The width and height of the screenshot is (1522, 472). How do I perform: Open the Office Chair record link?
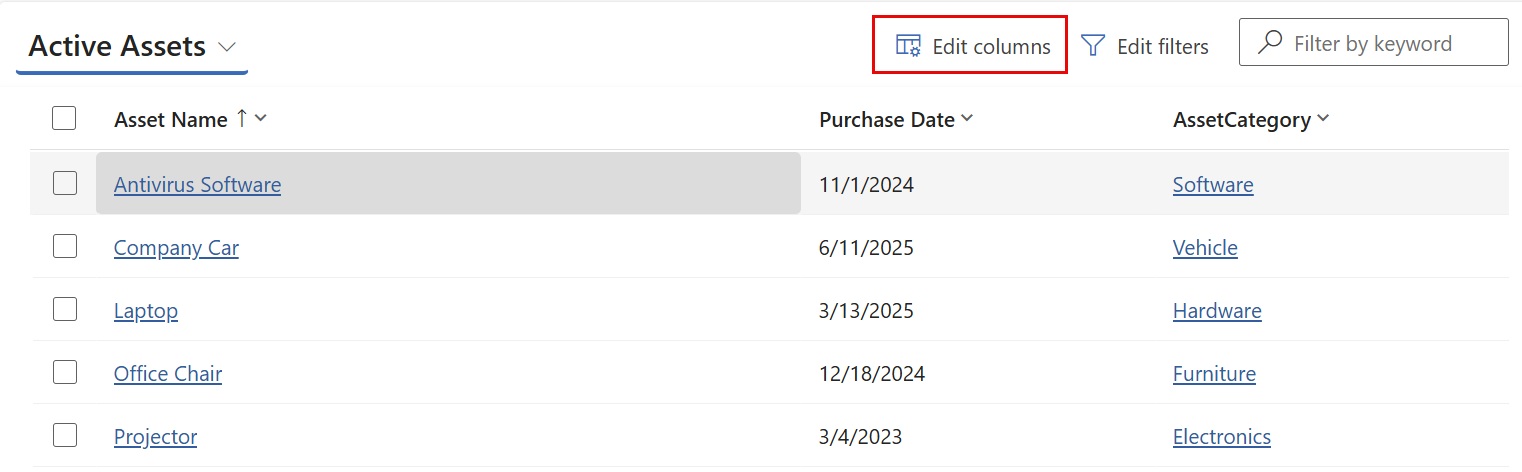pyautogui.click(x=168, y=374)
